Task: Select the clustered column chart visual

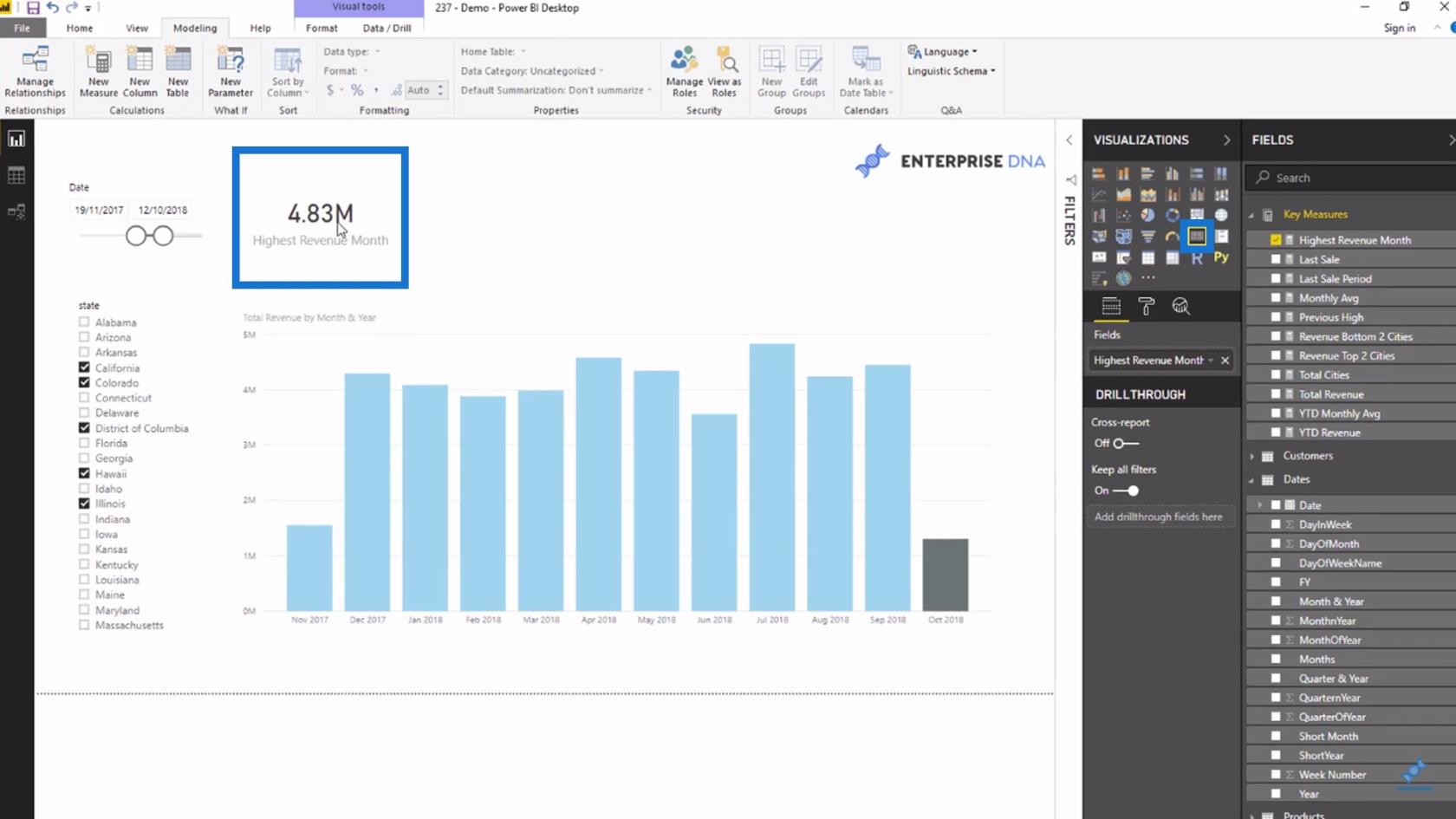Action: (x=1172, y=173)
